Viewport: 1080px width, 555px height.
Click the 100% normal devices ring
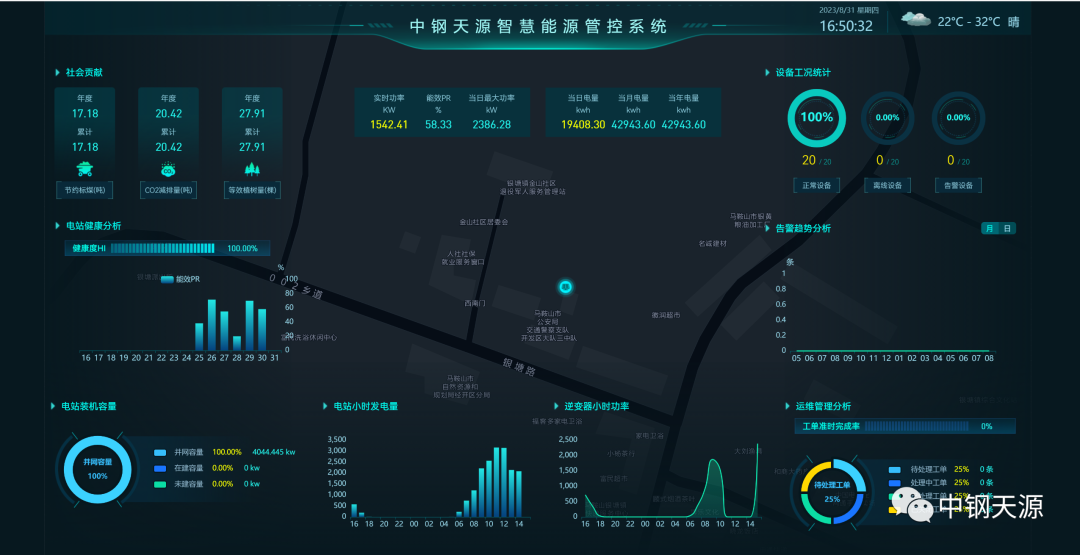(x=817, y=118)
